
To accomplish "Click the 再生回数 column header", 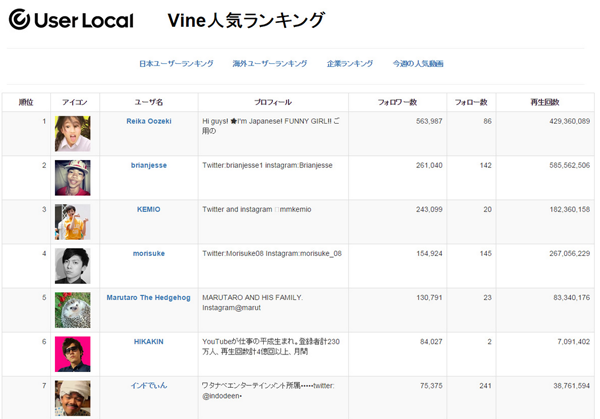I will pos(545,102).
